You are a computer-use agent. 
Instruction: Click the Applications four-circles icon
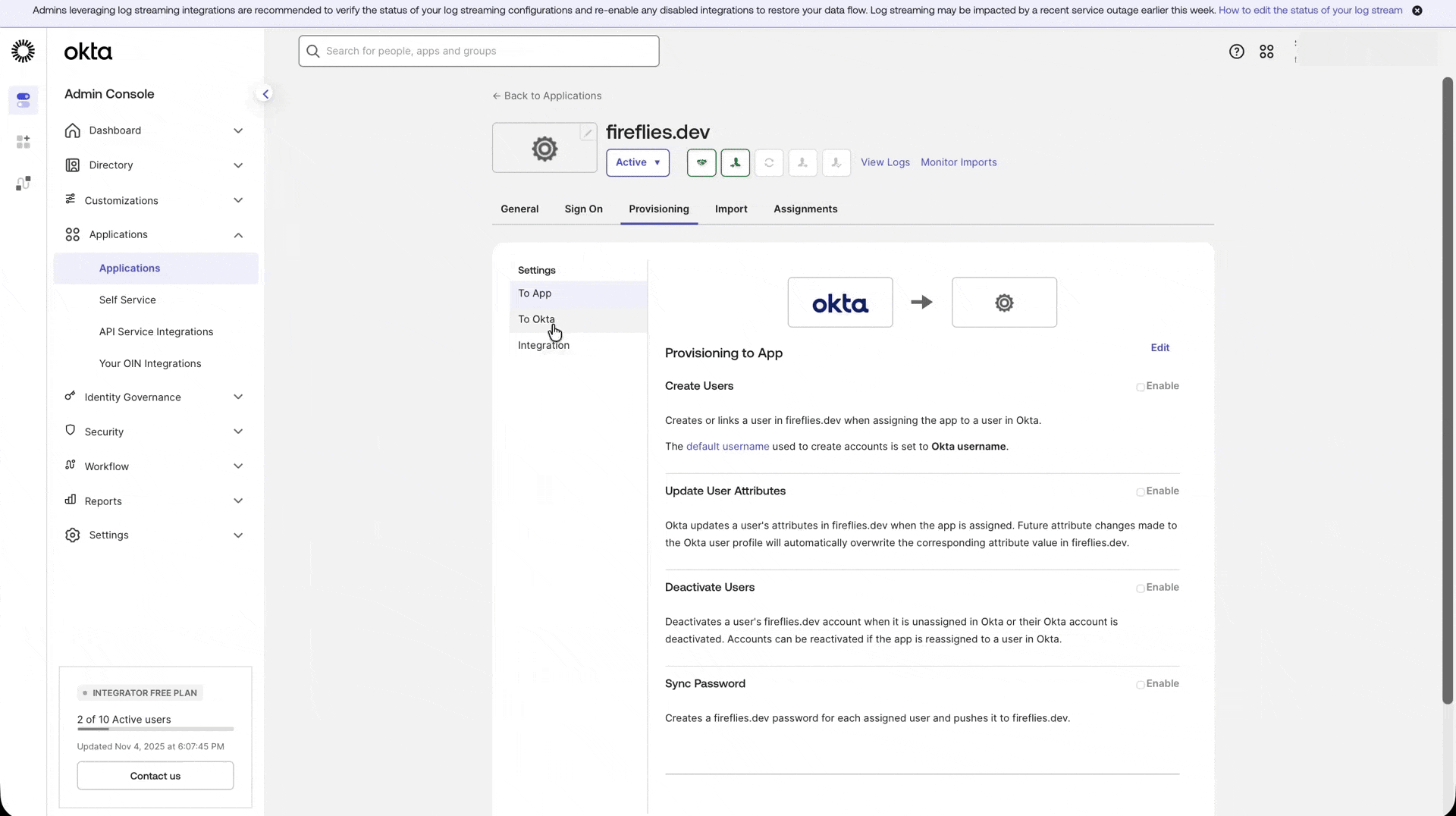[73, 234]
